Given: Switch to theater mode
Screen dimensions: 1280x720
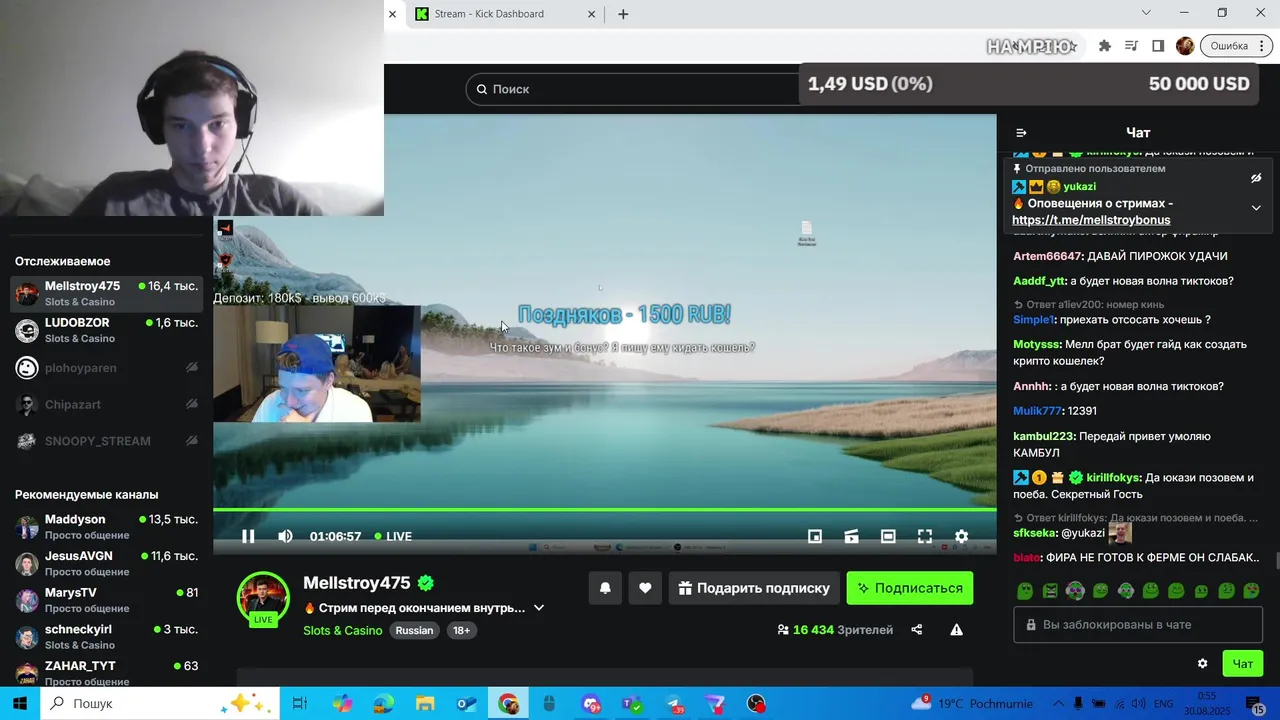Looking at the screenshot, I should pos(888,536).
